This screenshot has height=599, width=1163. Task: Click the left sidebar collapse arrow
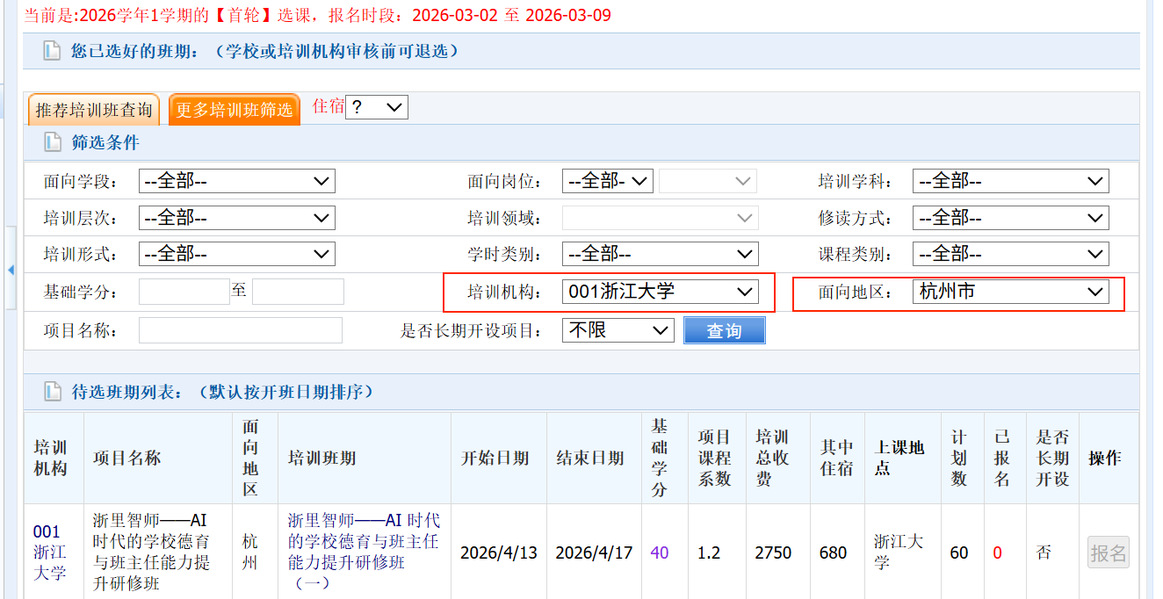pyautogui.click(x=10, y=271)
